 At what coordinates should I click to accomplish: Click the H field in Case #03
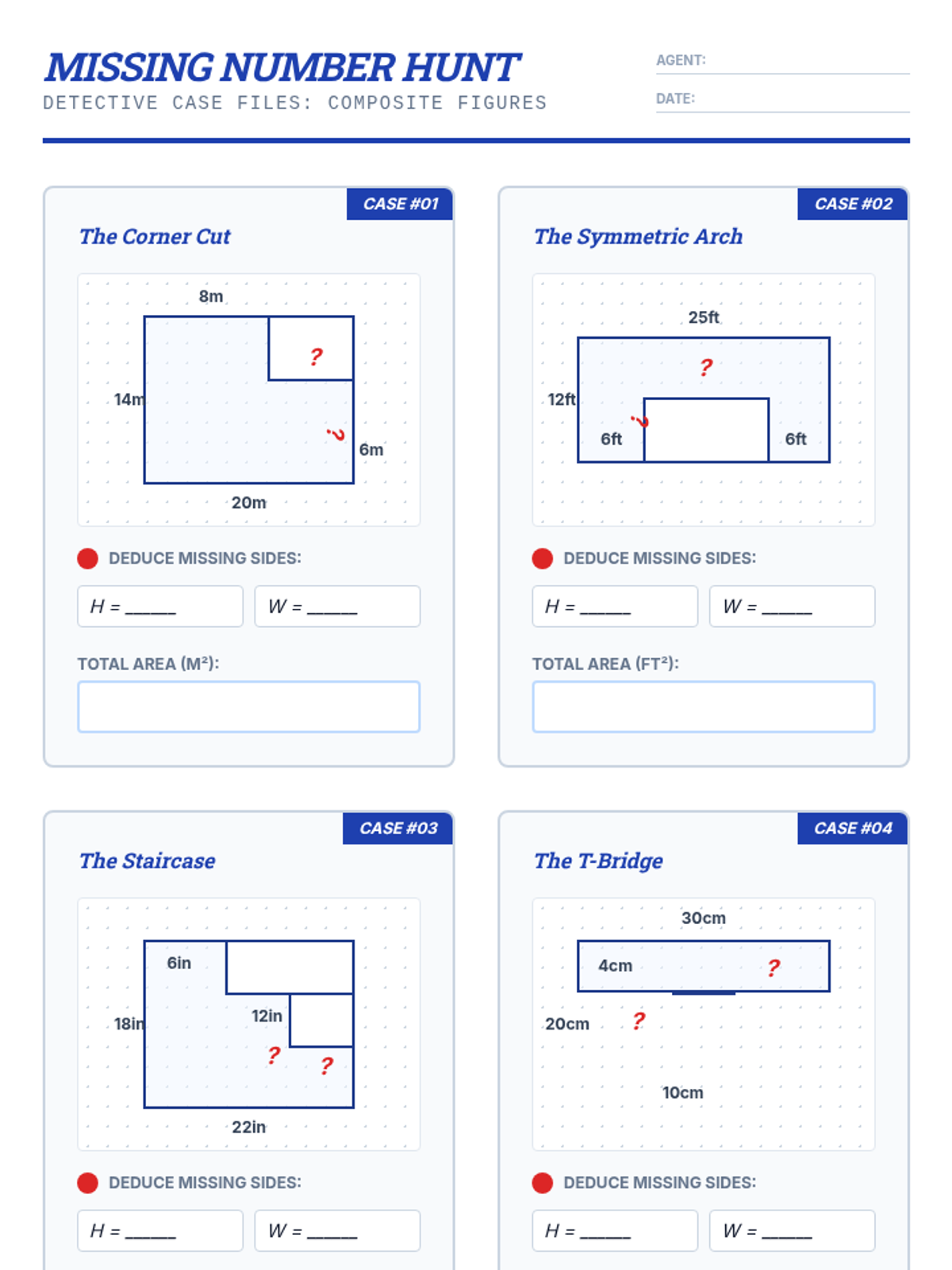click(x=160, y=1230)
